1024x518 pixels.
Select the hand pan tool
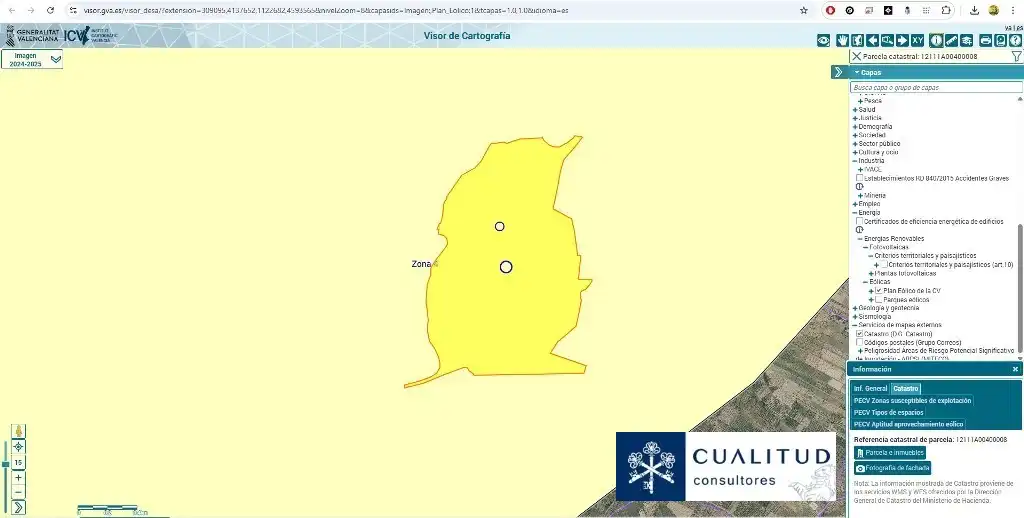tap(842, 40)
